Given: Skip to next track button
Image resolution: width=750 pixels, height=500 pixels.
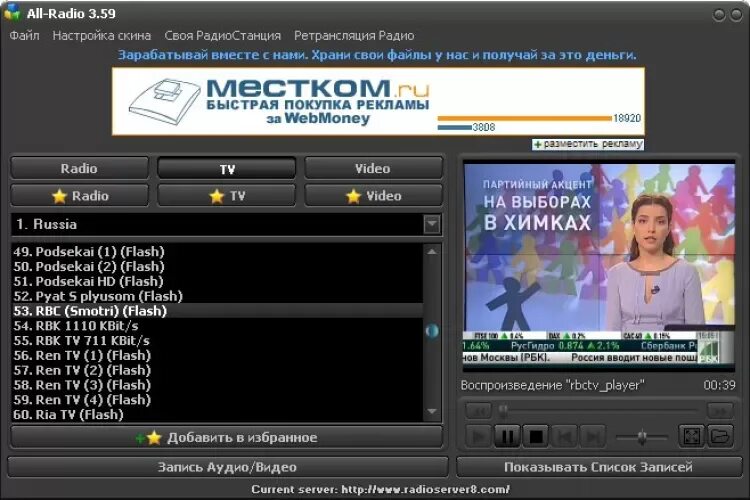Looking at the screenshot, I should 593,436.
